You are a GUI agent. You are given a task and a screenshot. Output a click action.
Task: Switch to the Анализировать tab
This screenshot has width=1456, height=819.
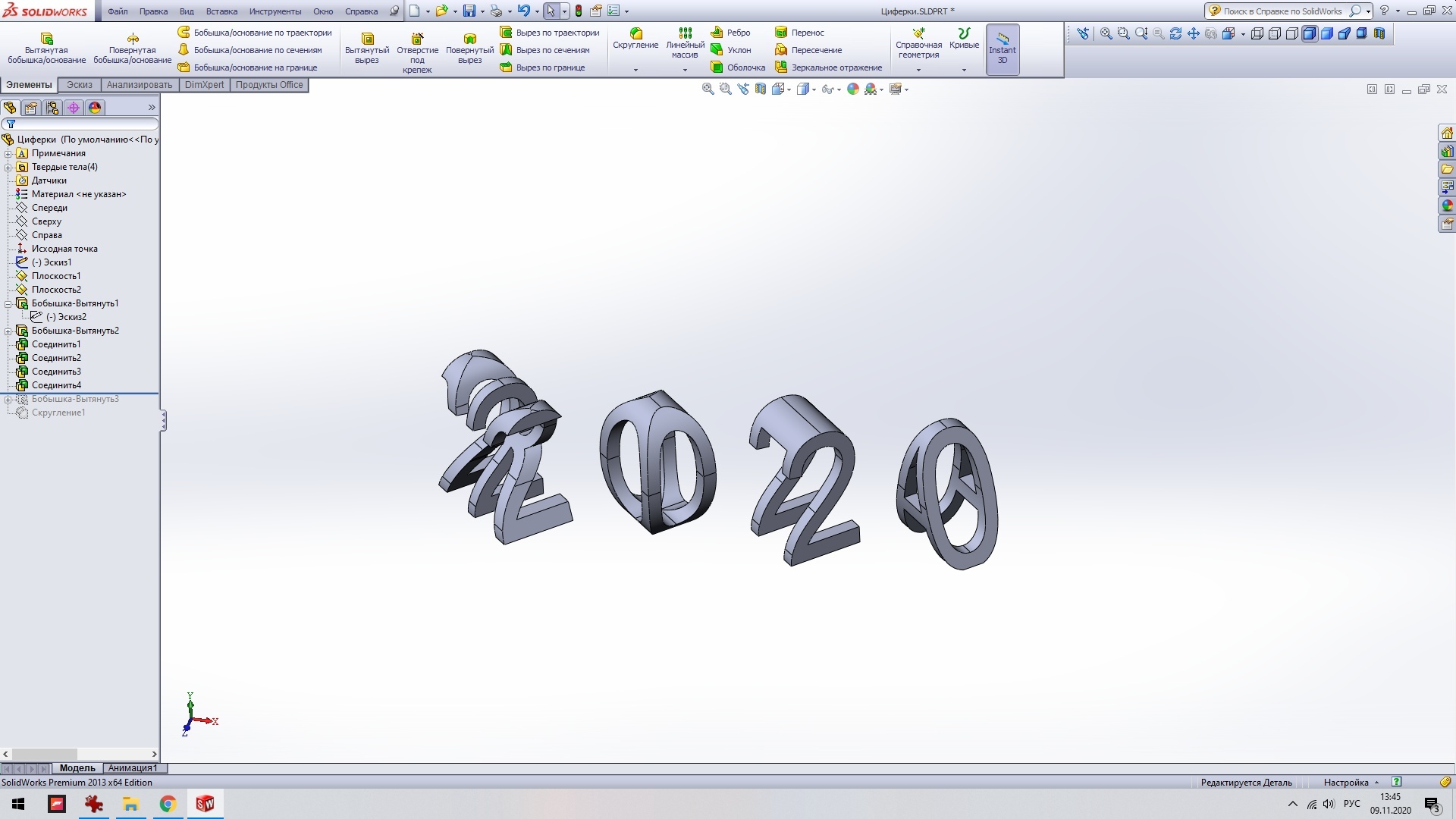point(140,85)
